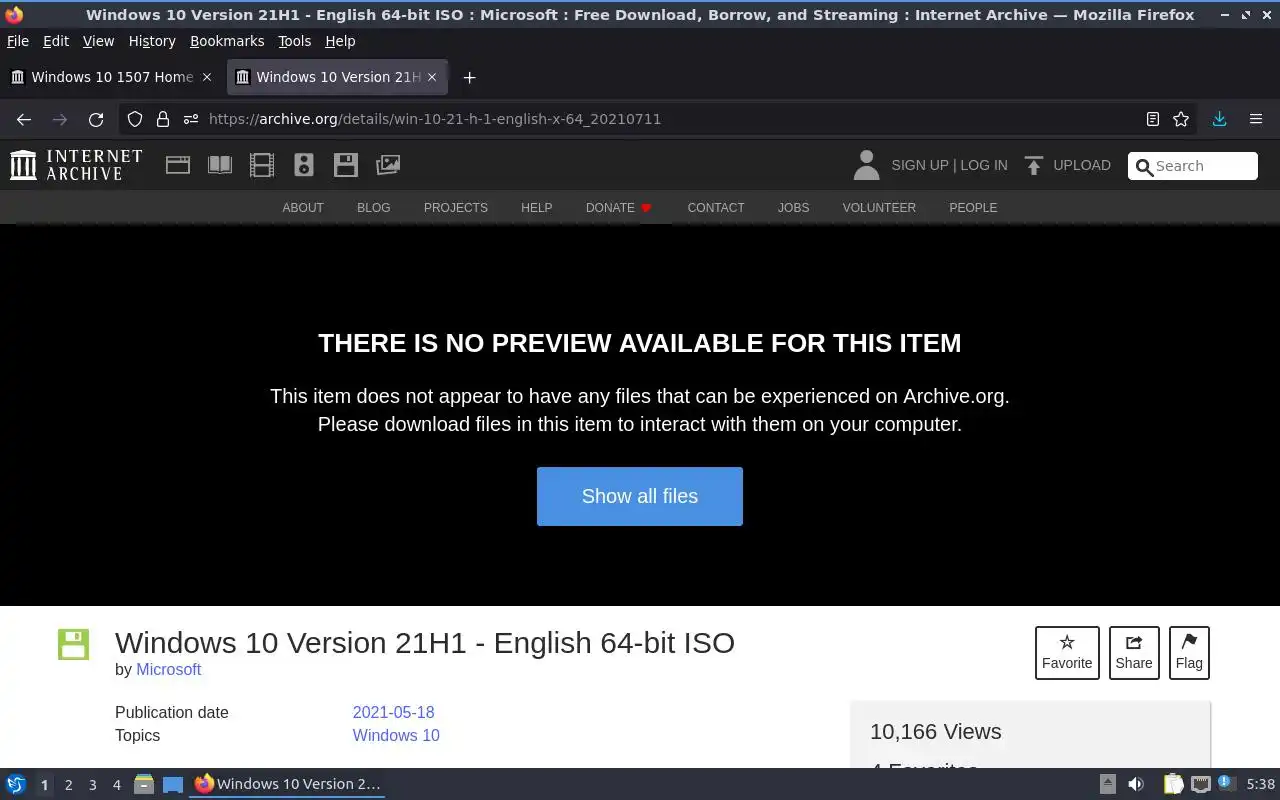The image size is (1280, 800).
Task: Focus the Internet Archive search field
Action: 1193,166
